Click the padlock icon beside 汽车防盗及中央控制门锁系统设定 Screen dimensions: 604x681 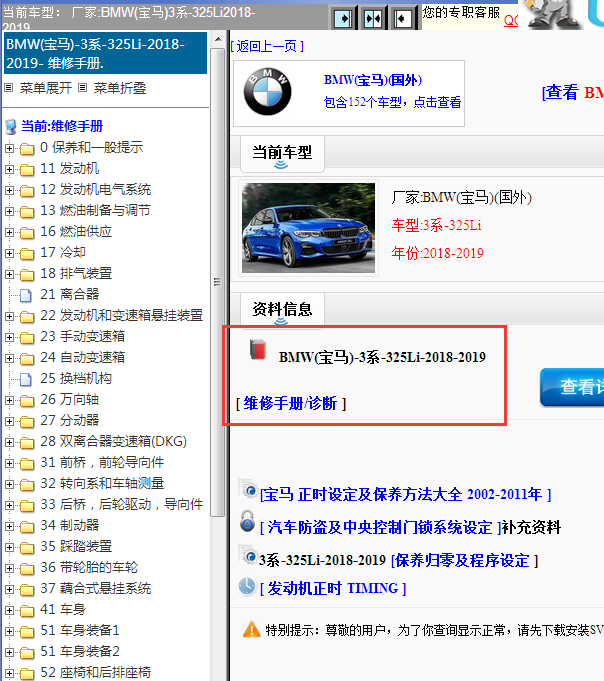point(247,521)
